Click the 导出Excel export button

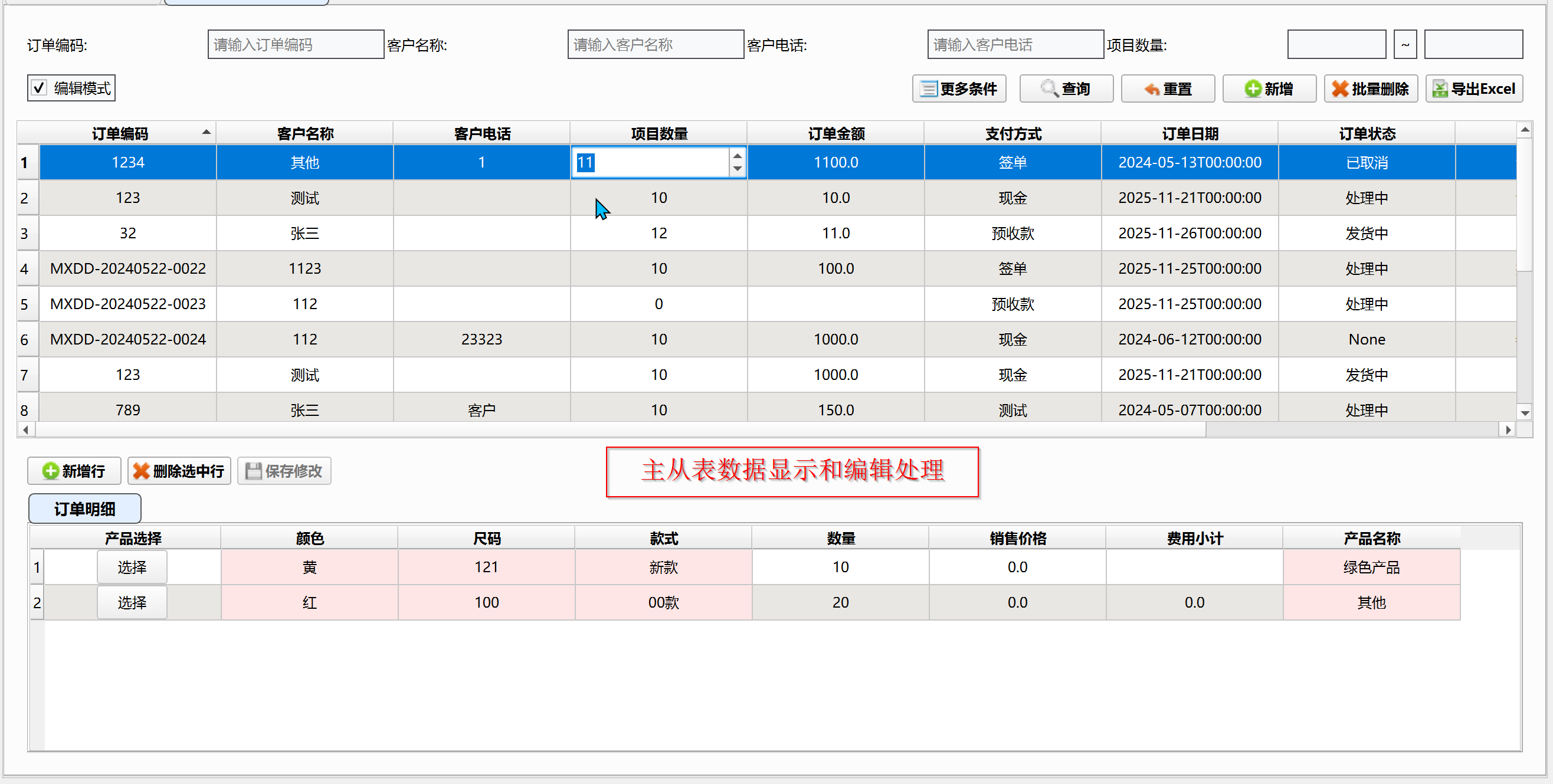(x=1473, y=88)
